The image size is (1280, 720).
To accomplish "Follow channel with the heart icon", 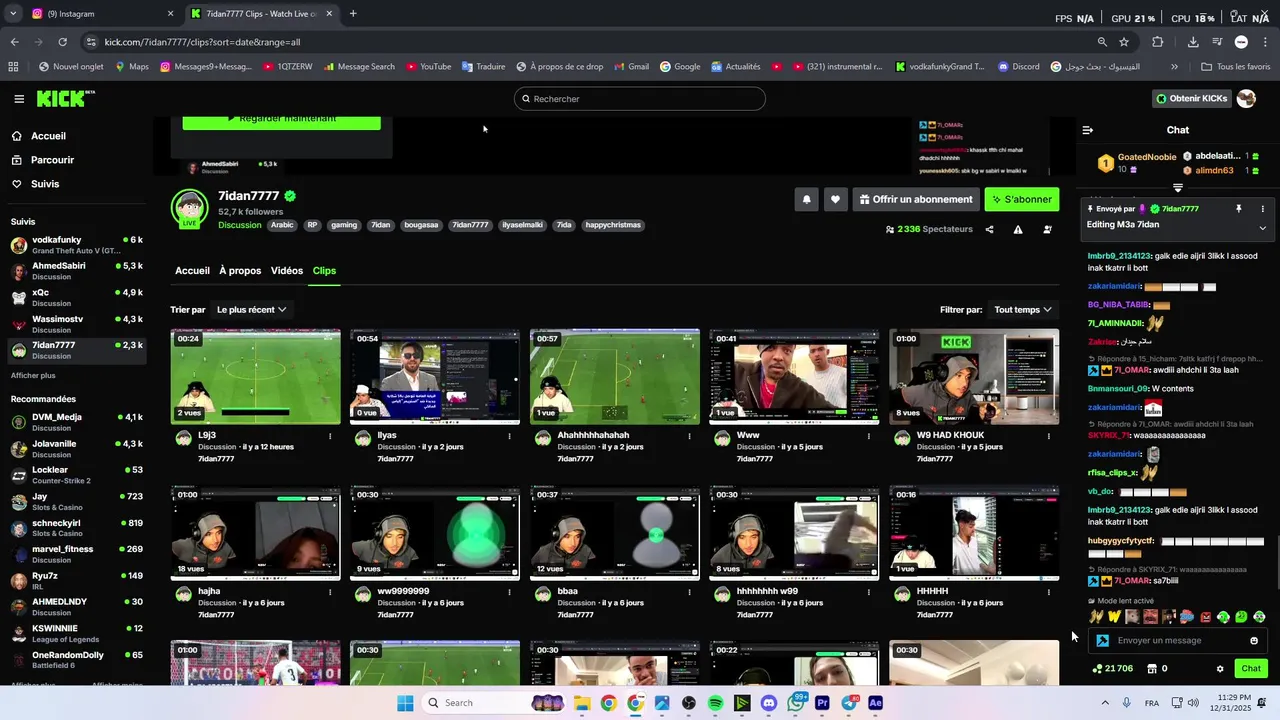I will point(835,199).
